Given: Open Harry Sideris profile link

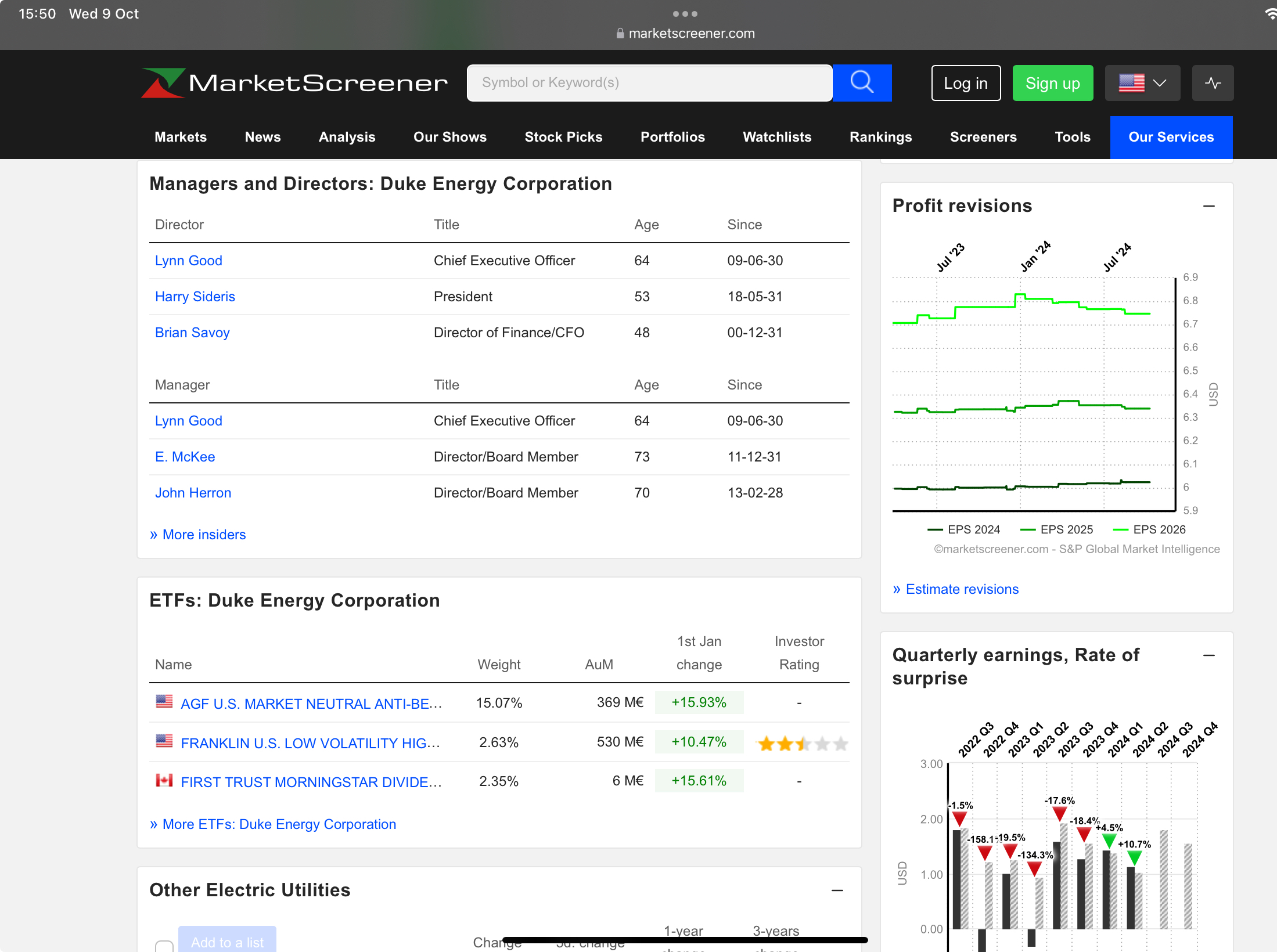Looking at the screenshot, I should tap(195, 297).
